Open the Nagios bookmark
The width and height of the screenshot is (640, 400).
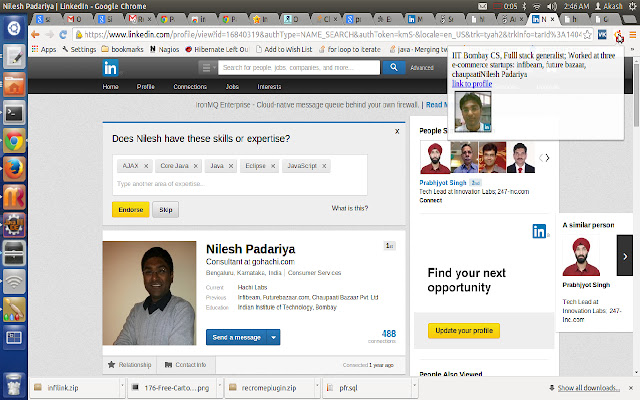164,49
